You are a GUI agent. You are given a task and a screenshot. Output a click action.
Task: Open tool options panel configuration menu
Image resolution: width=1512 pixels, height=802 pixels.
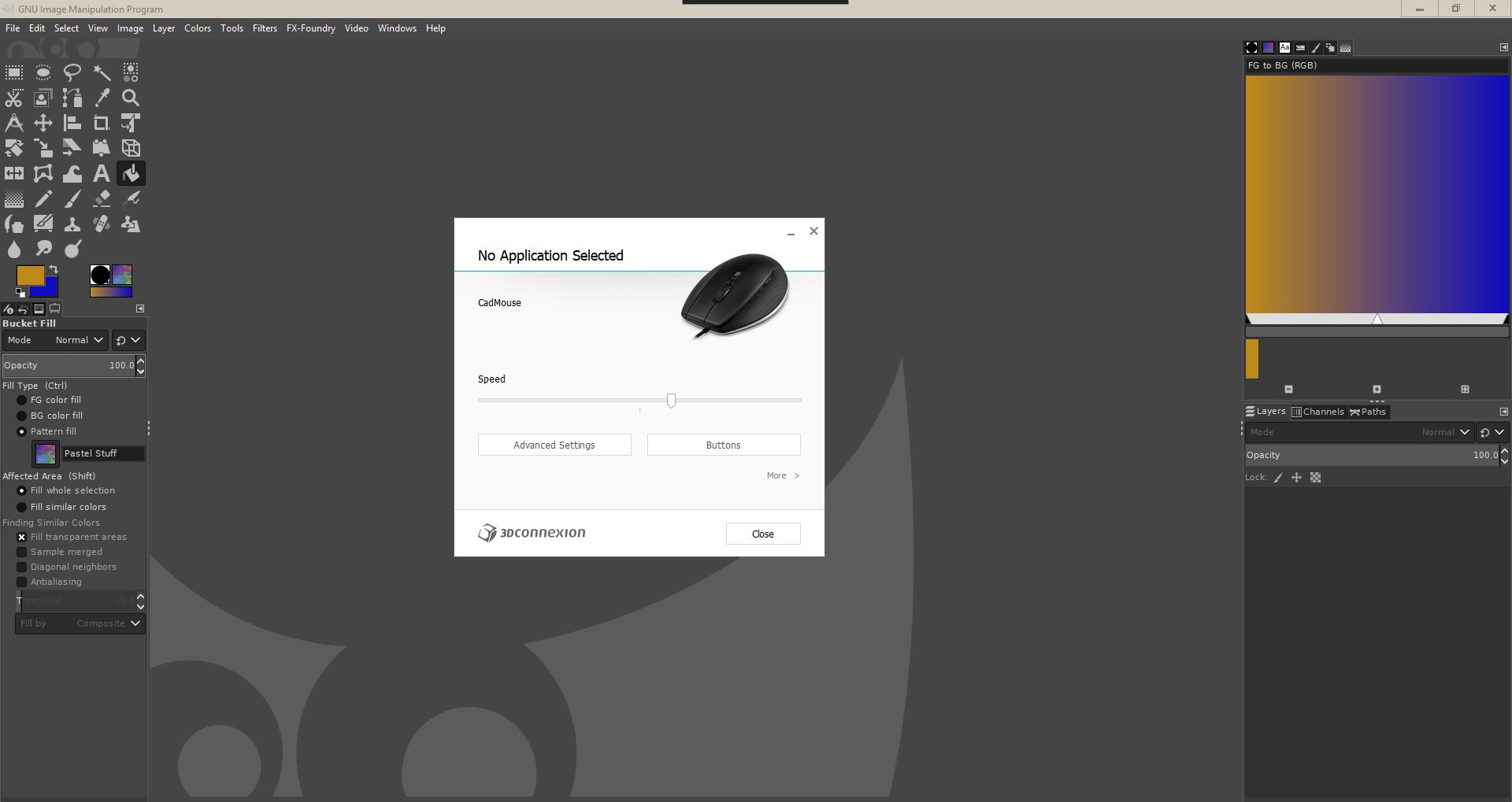pos(140,309)
